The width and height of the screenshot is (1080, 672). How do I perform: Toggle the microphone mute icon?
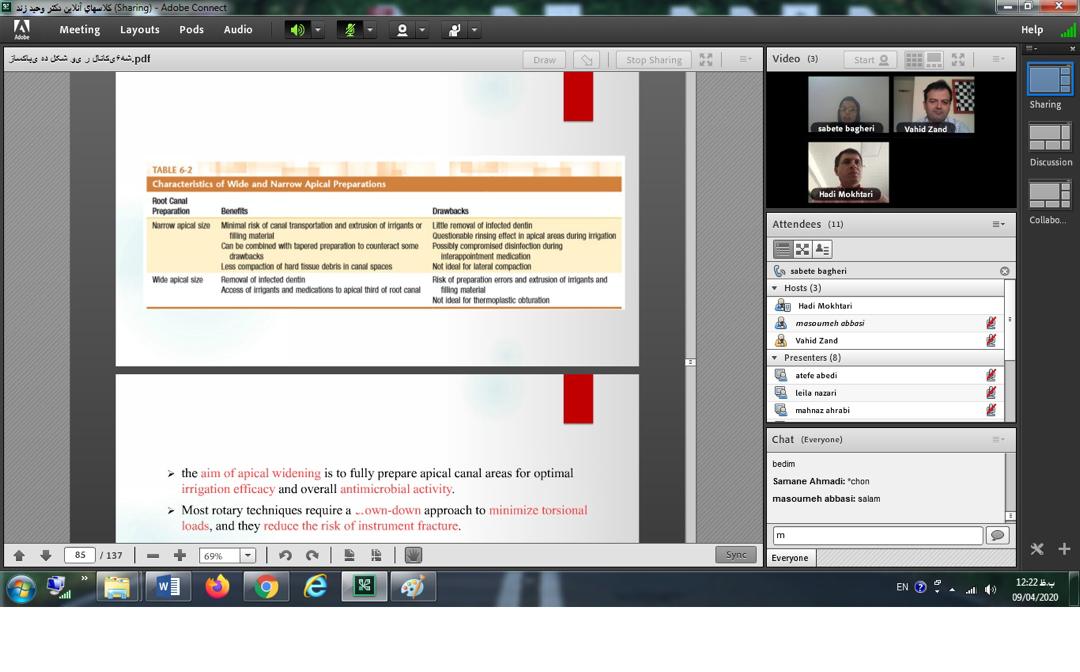pos(349,30)
